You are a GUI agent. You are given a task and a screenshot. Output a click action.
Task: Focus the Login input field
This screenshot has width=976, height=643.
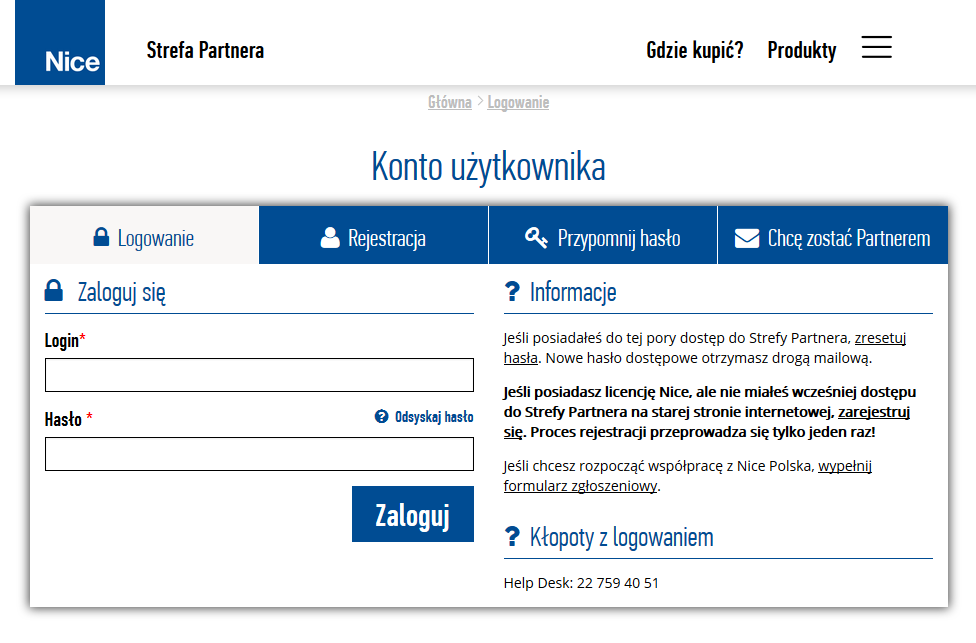(259, 375)
